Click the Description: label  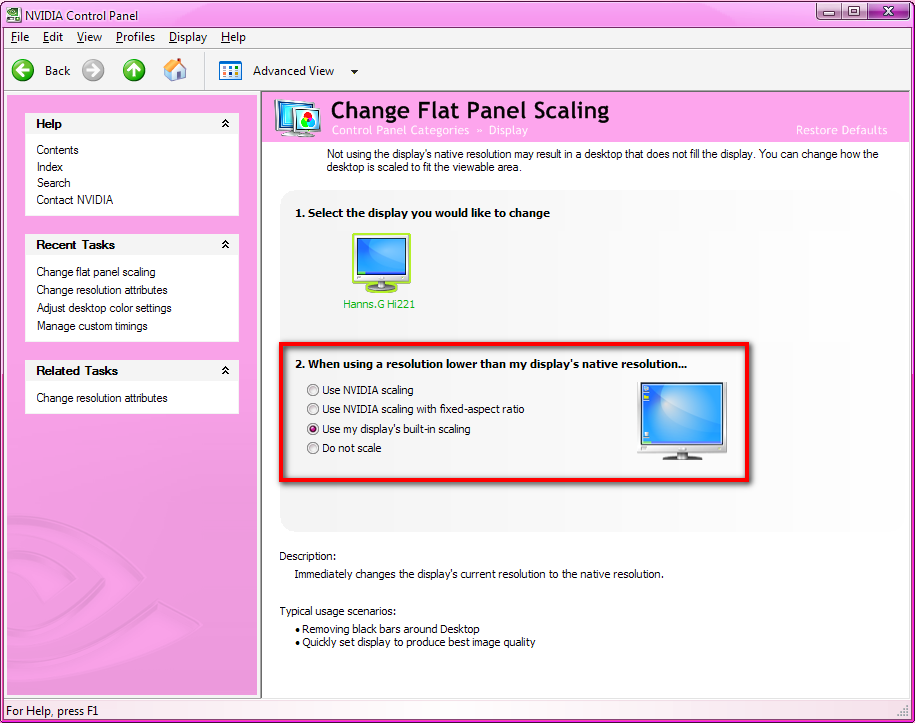pyautogui.click(x=308, y=556)
